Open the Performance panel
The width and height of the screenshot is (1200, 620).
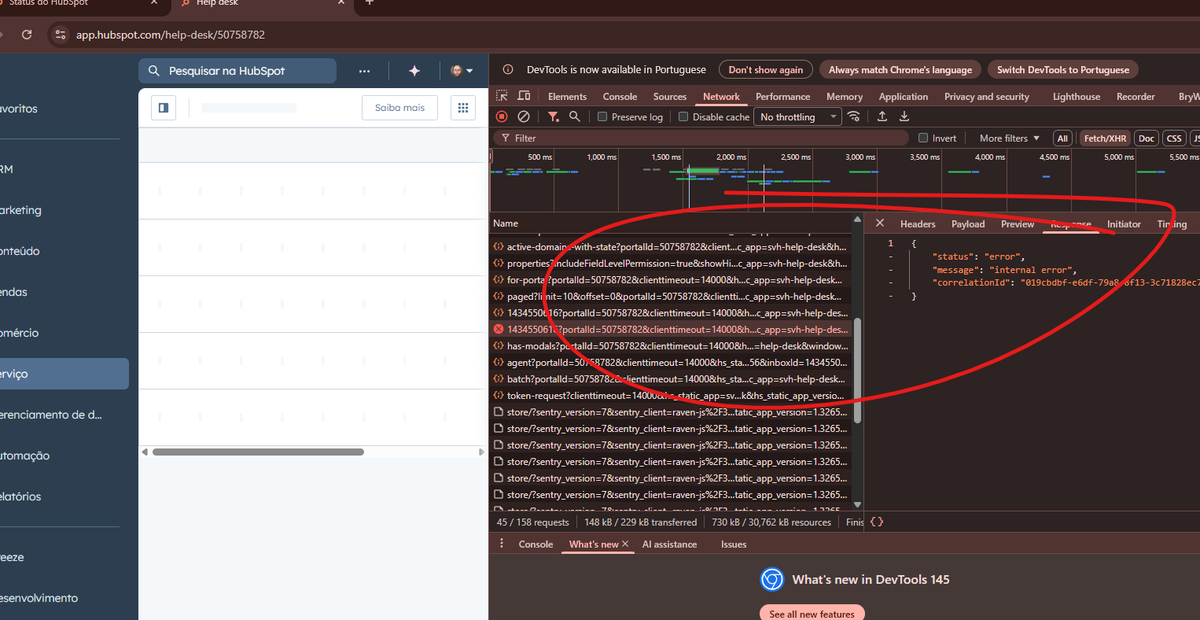coord(783,97)
